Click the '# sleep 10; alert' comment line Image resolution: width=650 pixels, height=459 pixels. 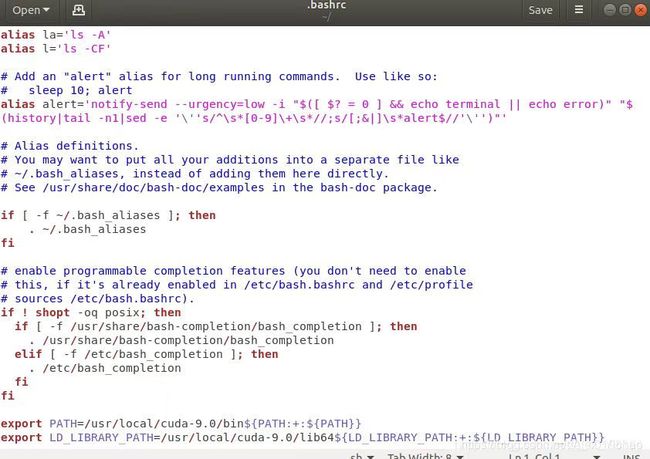66,90
